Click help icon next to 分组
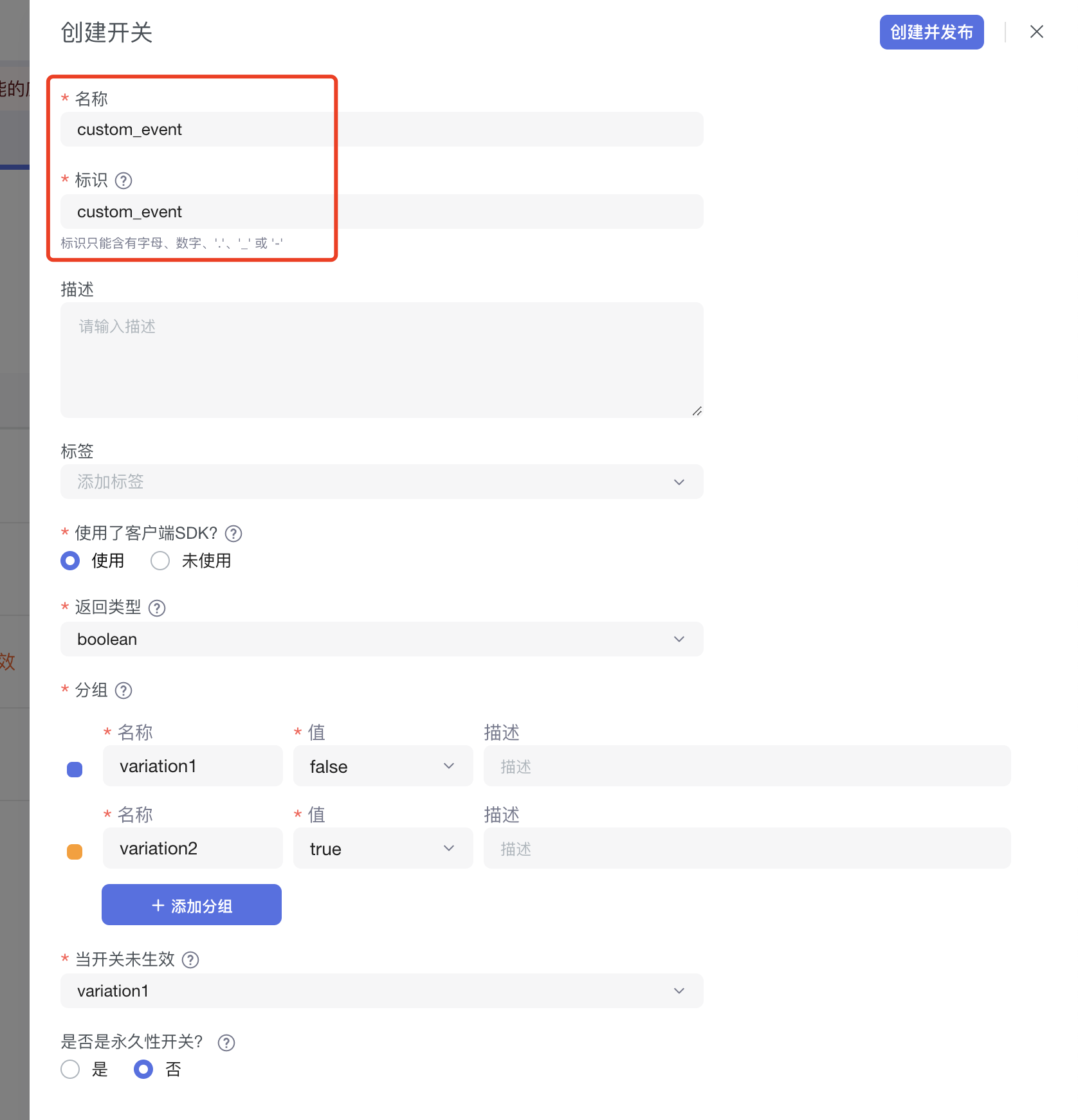 (123, 691)
